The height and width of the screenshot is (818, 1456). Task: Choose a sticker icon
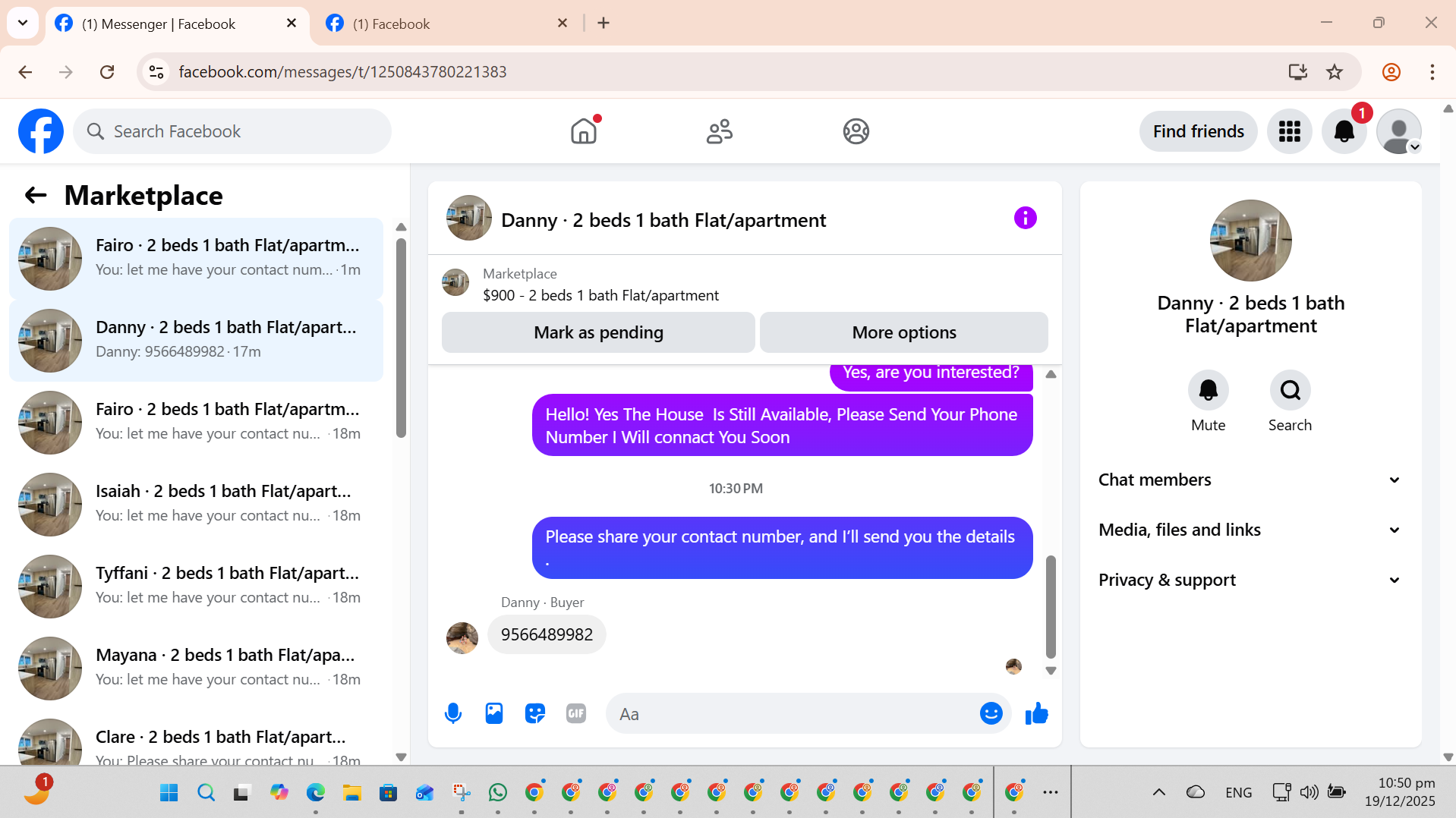click(x=535, y=713)
